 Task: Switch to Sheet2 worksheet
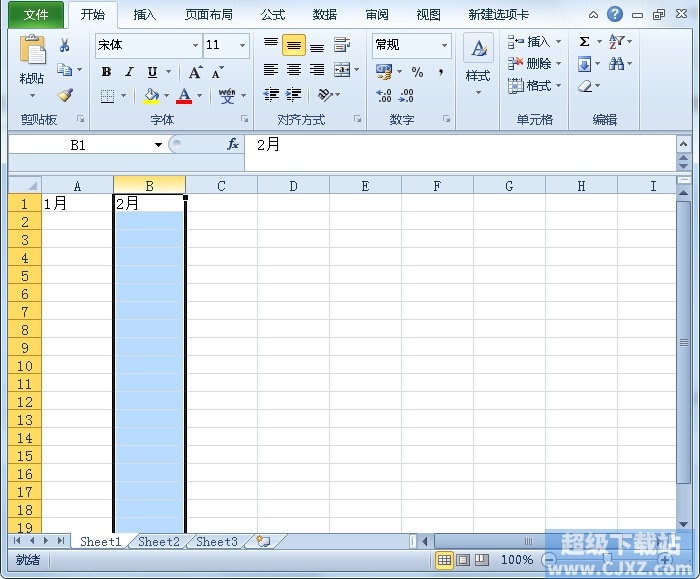tap(159, 542)
